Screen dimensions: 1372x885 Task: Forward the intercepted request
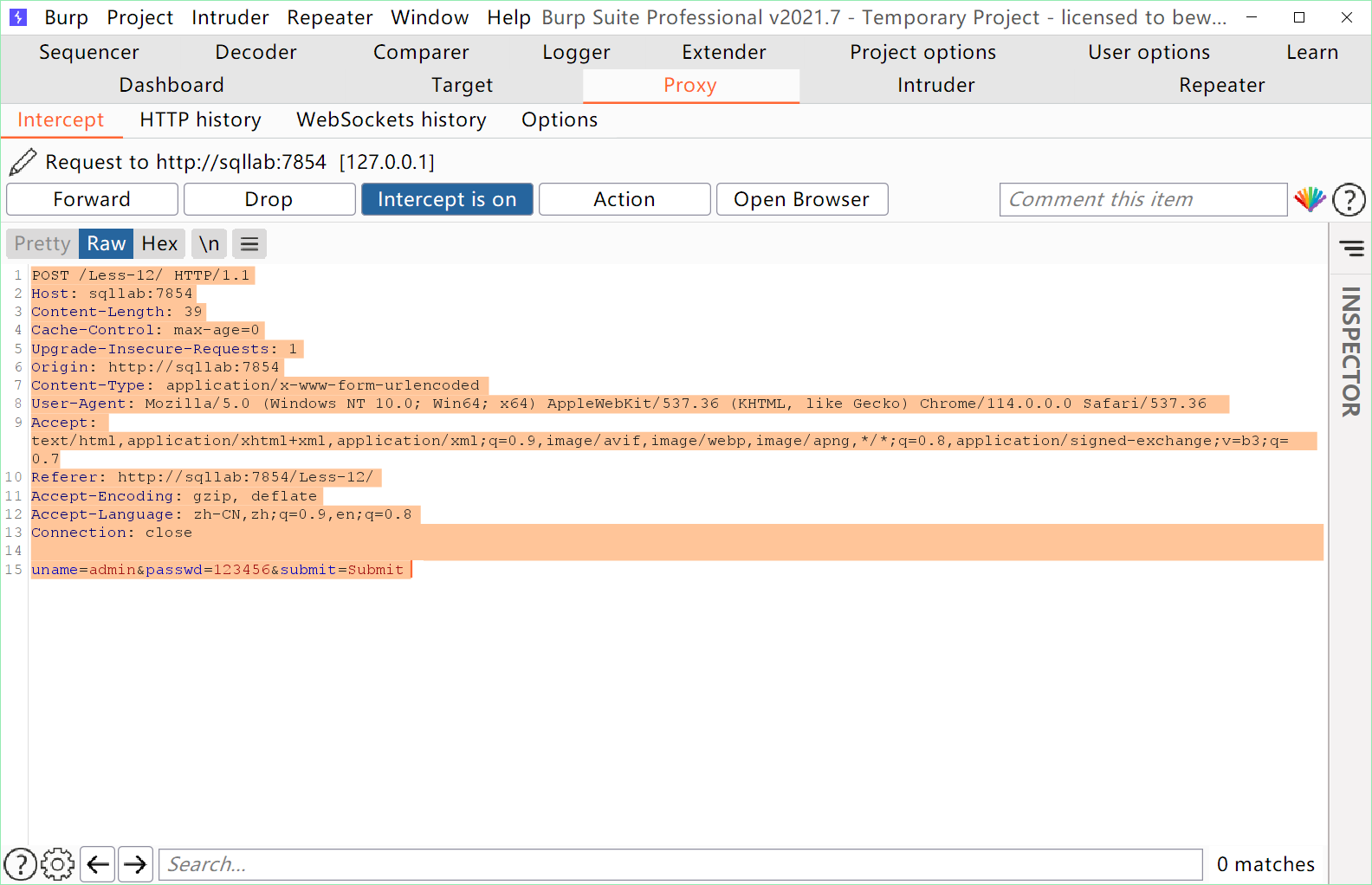click(x=92, y=199)
